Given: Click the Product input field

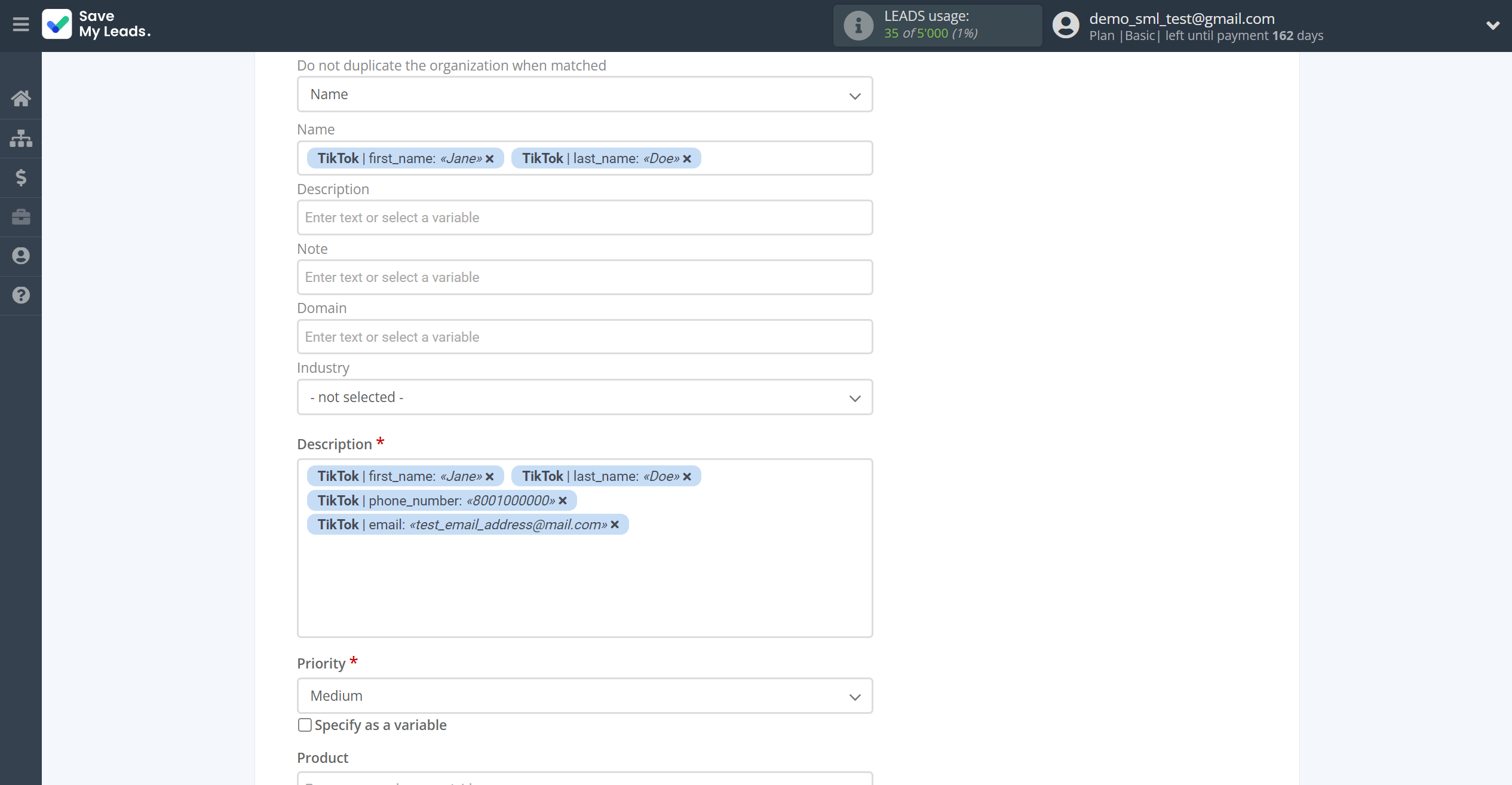Looking at the screenshot, I should (x=585, y=779).
